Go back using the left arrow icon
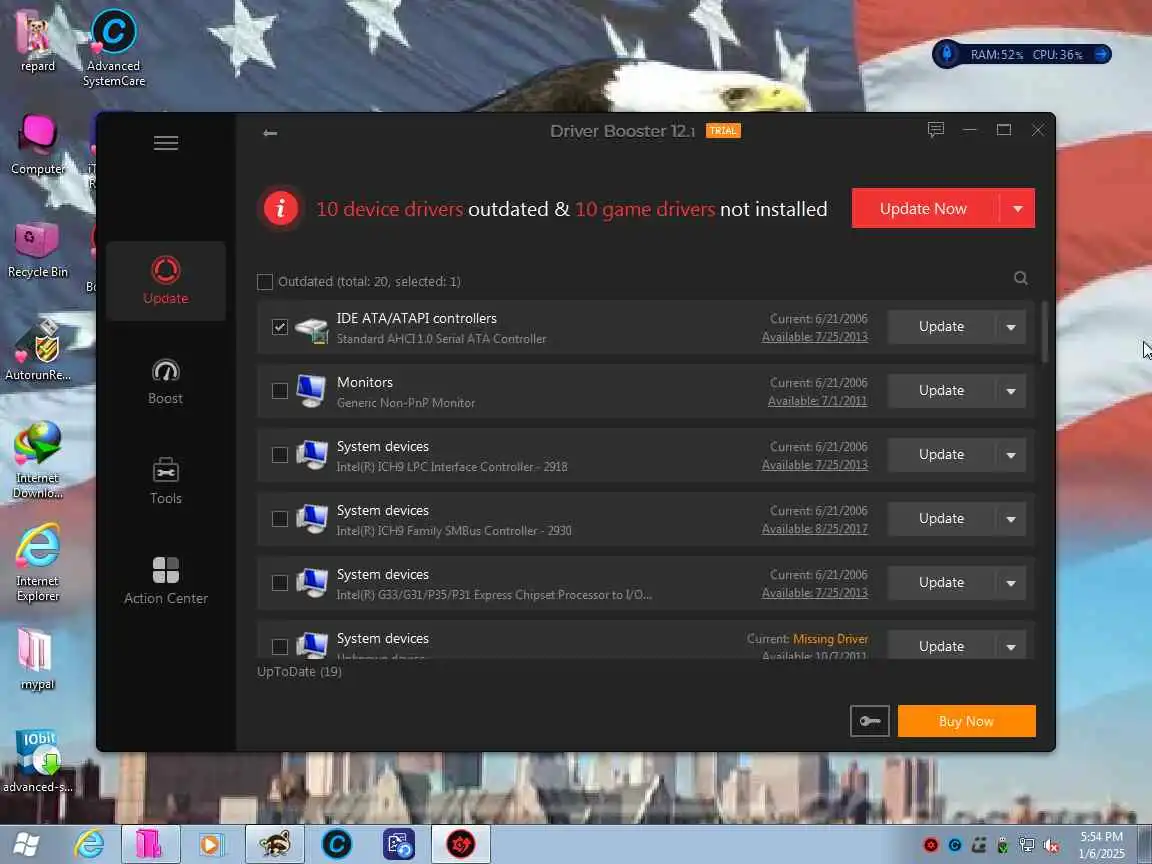 point(270,133)
